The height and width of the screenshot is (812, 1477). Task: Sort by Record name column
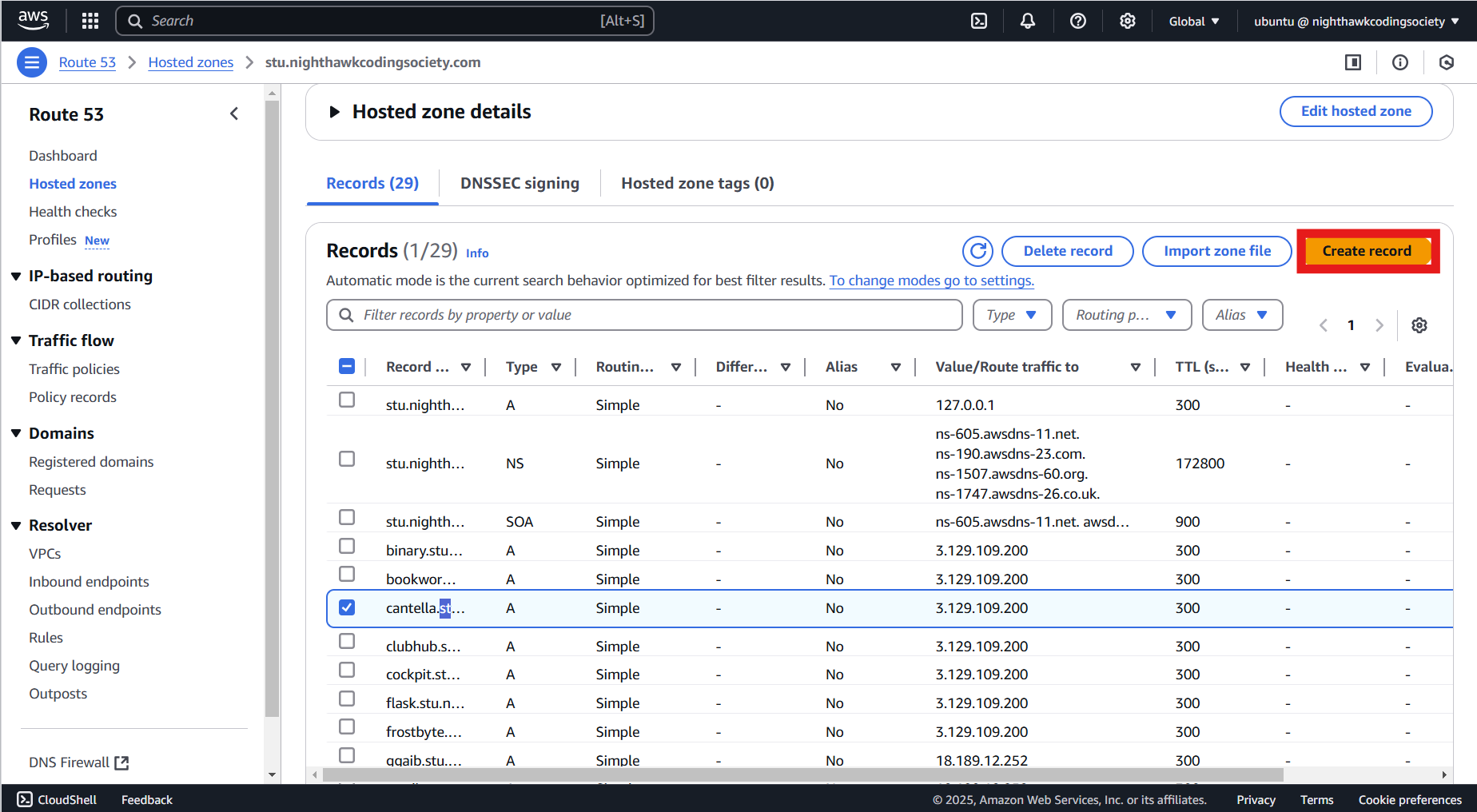point(466,367)
